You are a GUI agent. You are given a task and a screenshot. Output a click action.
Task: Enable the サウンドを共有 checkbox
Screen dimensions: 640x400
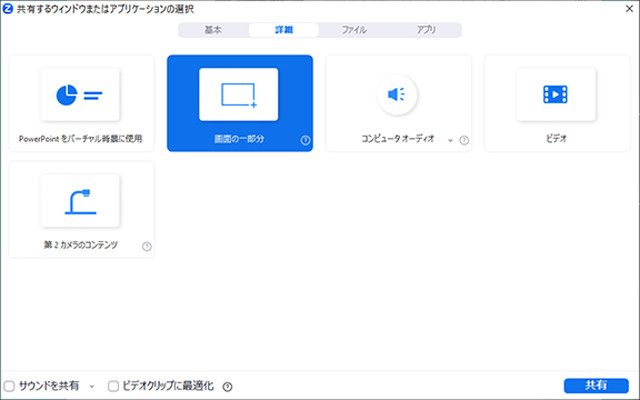[9, 386]
